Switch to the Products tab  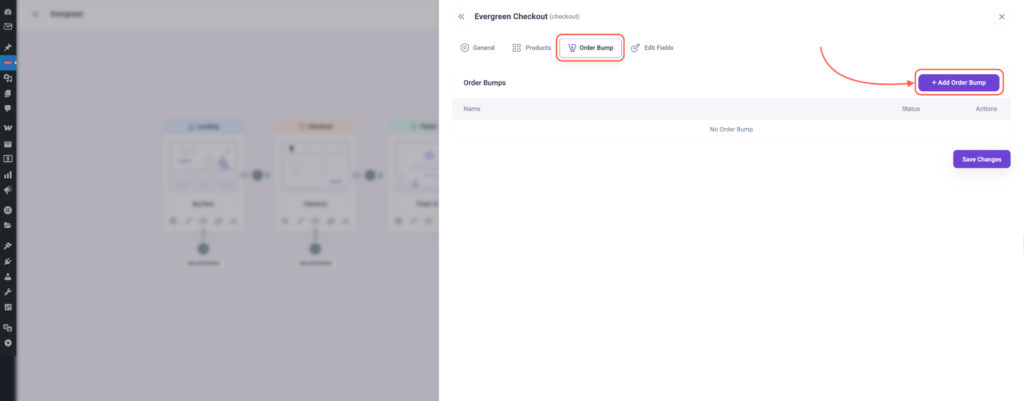(531, 48)
